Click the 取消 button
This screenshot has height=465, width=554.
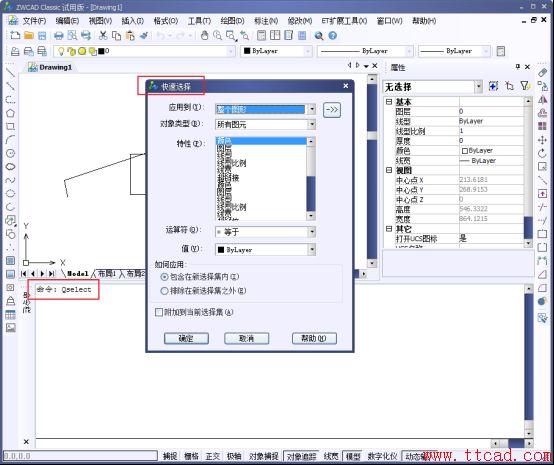pyautogui.click(x=247, y=339)
